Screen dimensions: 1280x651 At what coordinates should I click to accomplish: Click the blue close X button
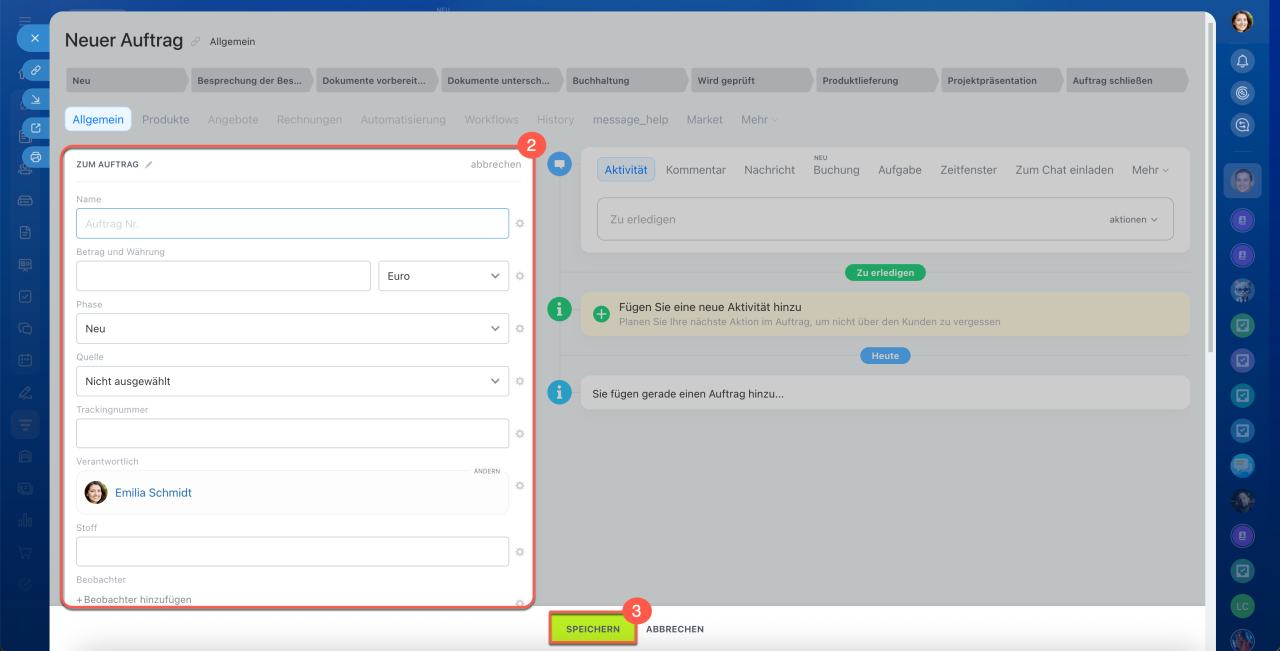click(34, 38)
